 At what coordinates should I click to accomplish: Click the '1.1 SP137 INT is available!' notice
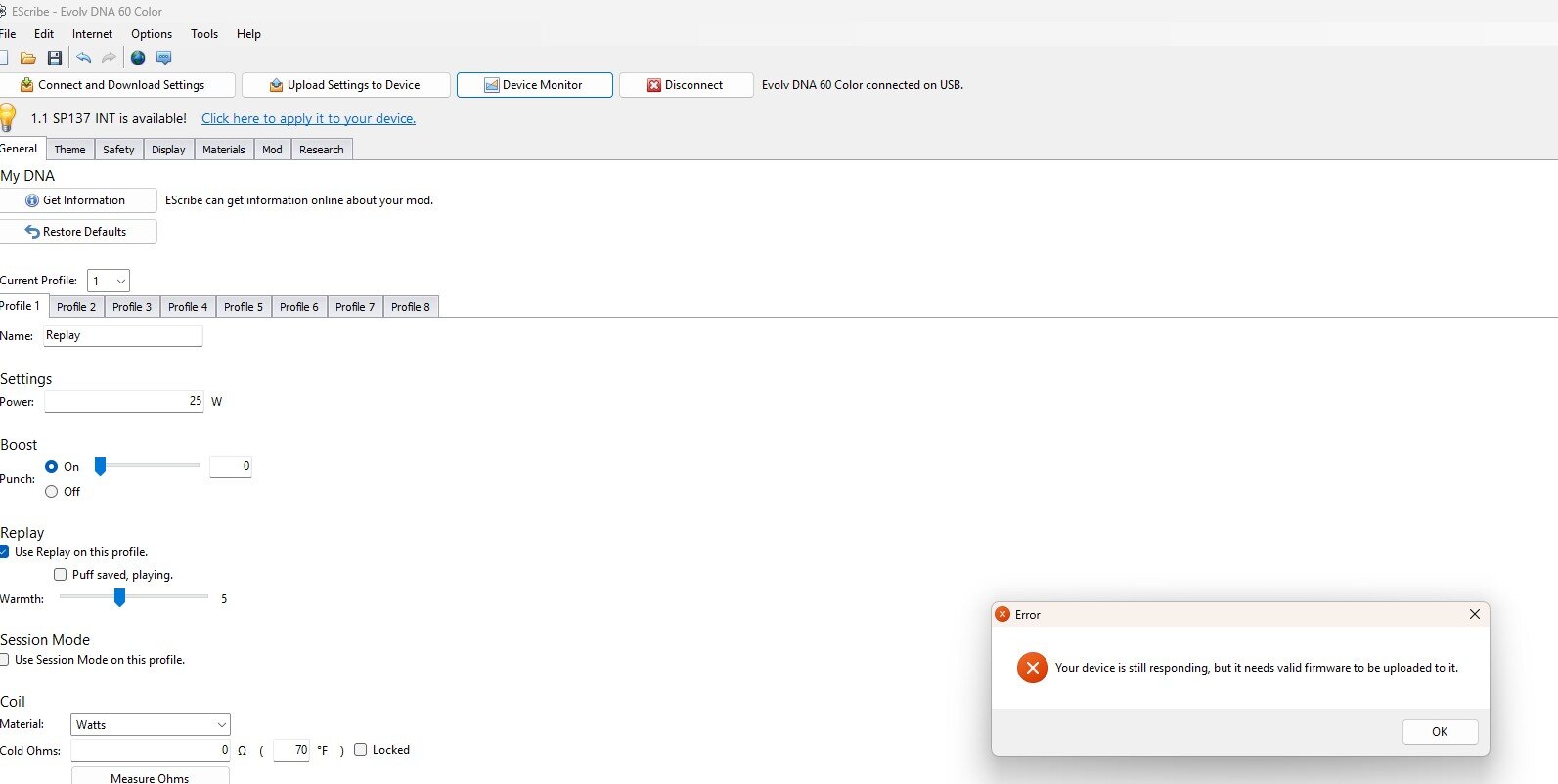point(109,118)
